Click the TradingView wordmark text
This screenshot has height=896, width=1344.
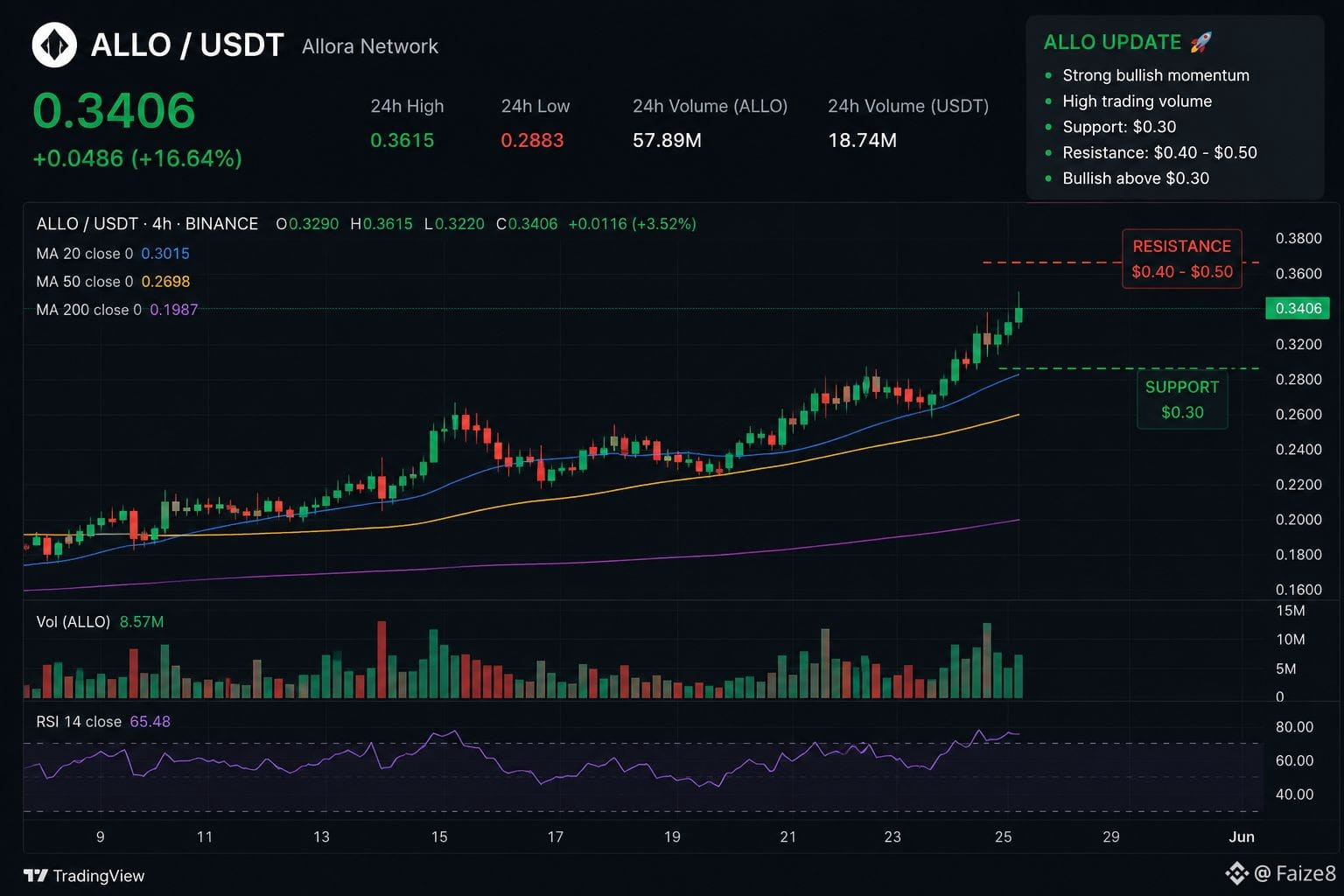click(x=99, y=876)
